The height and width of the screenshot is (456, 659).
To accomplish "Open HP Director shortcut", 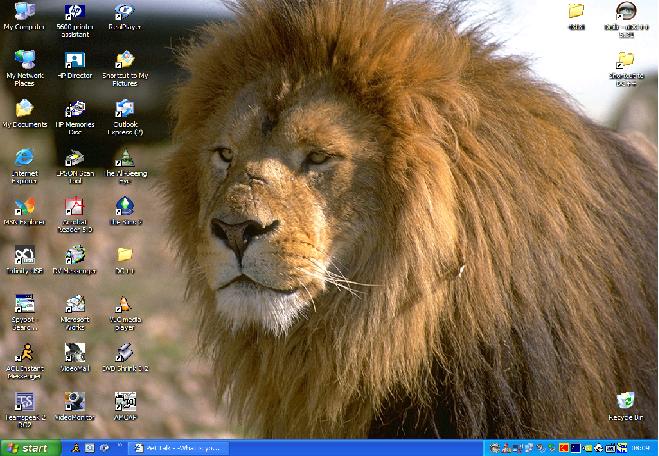I will (x=74, y=61).
